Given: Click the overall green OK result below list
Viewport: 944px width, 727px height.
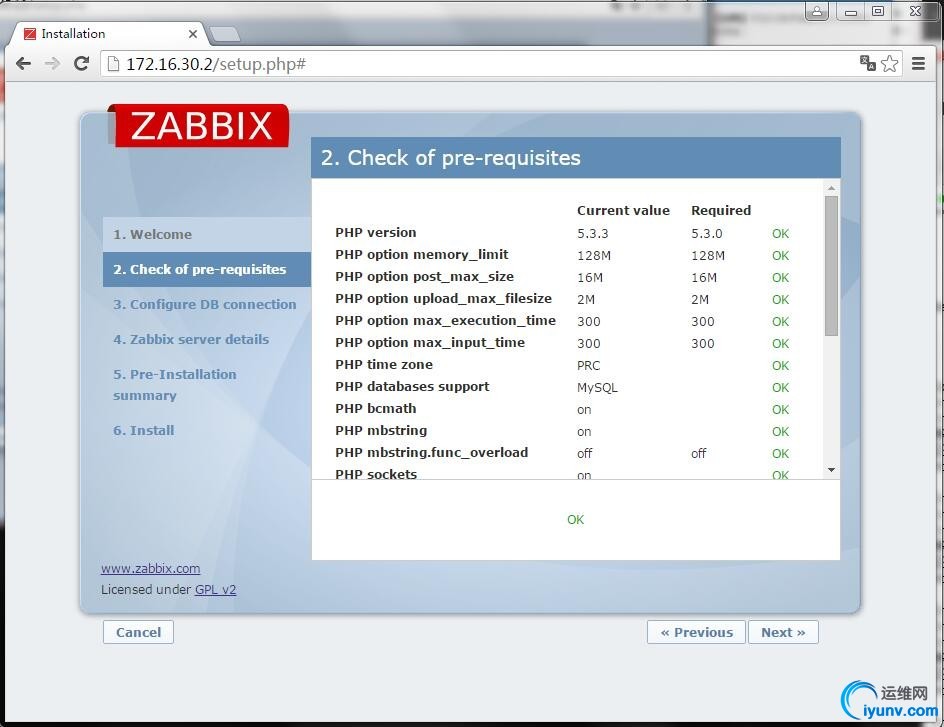Looking at the screenshot, I should [x=576, y=519].
